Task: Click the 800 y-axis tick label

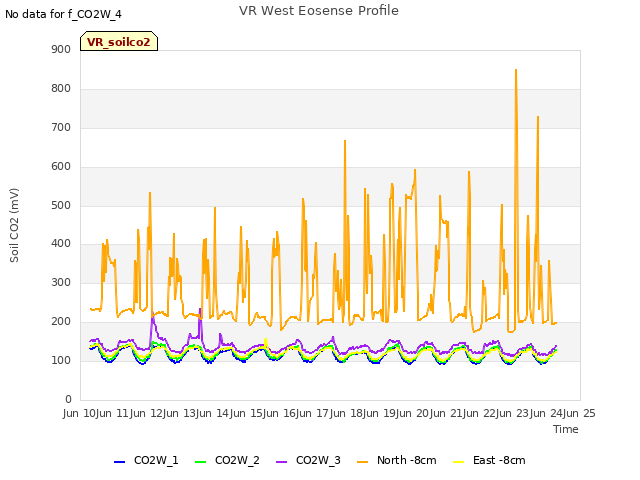Action: pyautogui.click(x=61, y=88)
